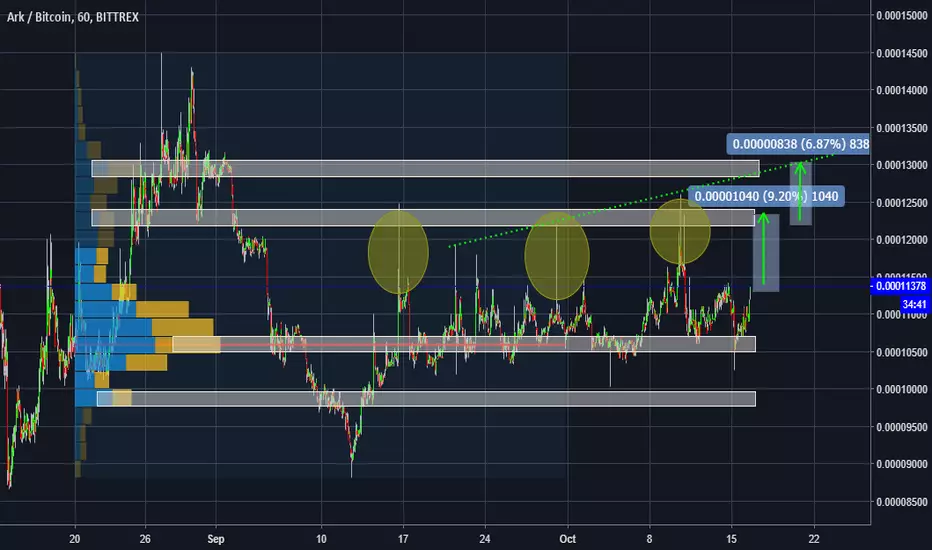This screenshot has width=932, height=550.
Task: Select the Oct label on time axis
Action: click(x=568, y=539)
